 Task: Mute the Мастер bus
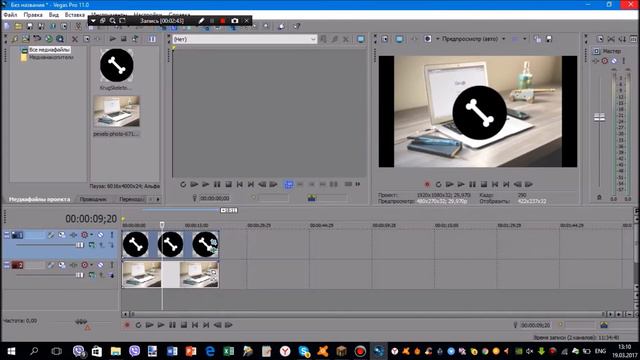[x=614, y=61]
